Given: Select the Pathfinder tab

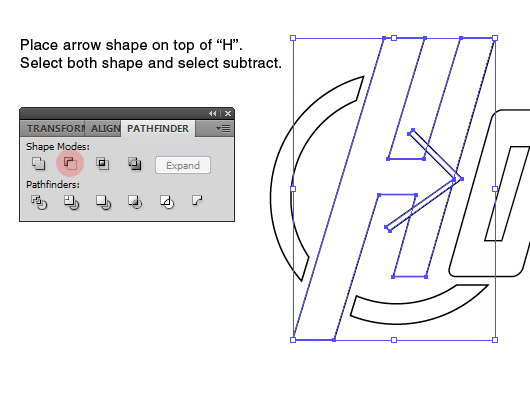Looking at the screenshot, I should tap(158, 128).
